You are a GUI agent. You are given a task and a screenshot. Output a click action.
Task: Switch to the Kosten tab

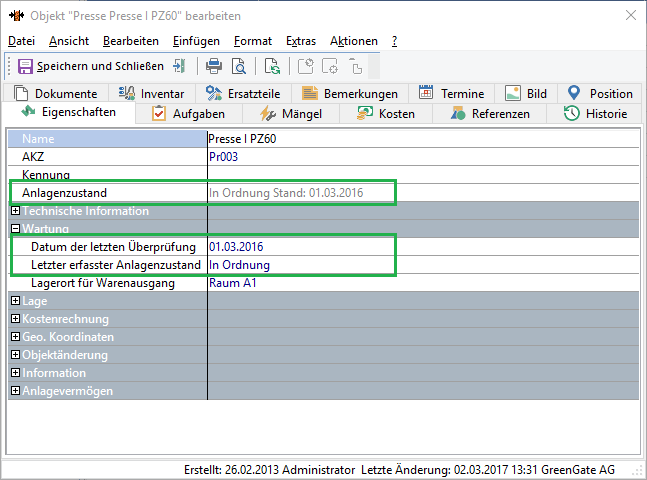pyautogui.click(x=386, y=113)
